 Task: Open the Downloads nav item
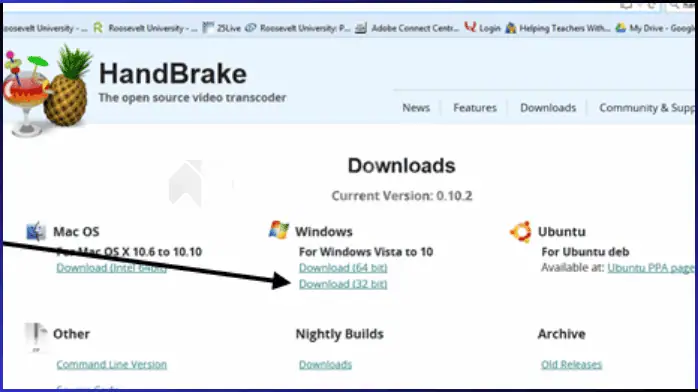(x=548, y=108)
